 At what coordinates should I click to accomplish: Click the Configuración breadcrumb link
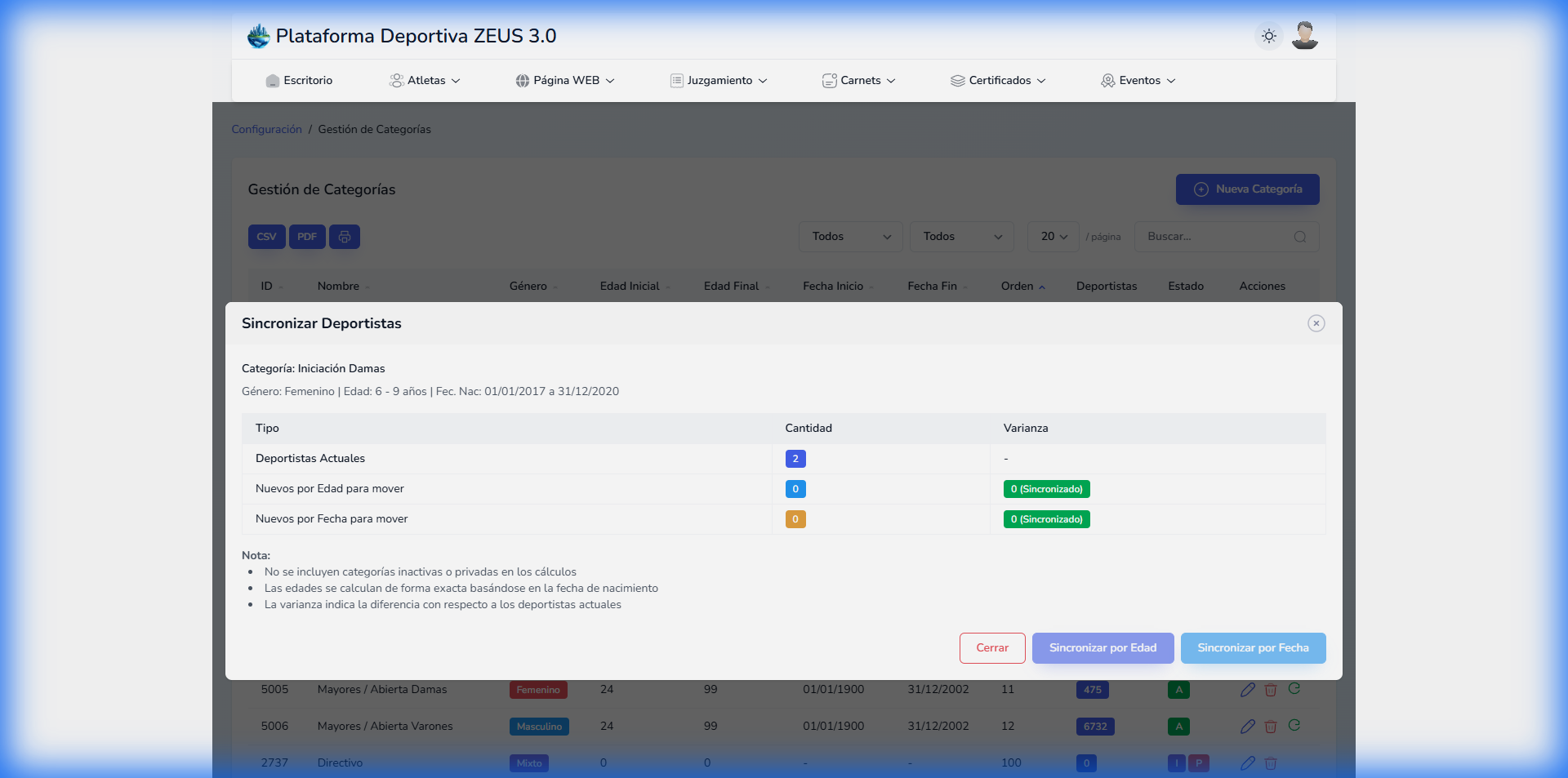tap(266, 130)
